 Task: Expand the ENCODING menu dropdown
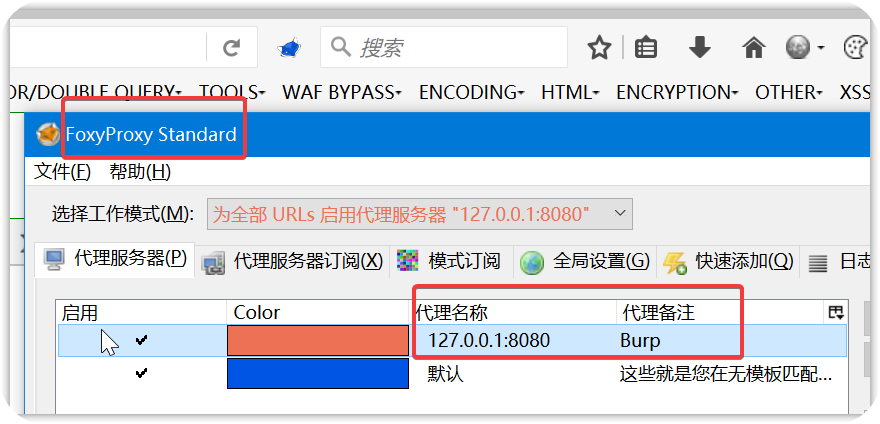[x=471, y=92]
